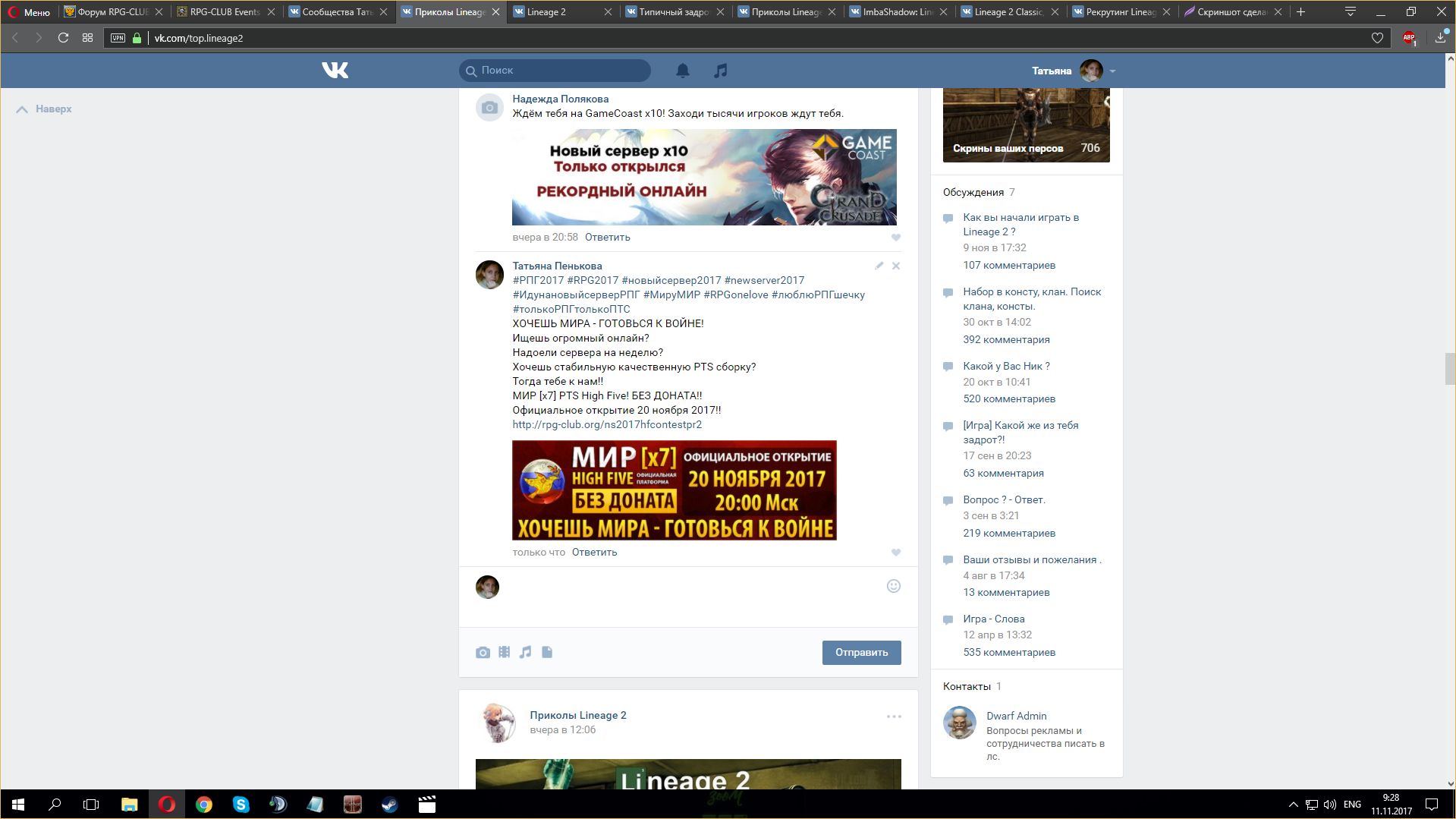Launch Skype from taskbar
The width and height of the screenshot is (1456, 819).
coord(241,805)
